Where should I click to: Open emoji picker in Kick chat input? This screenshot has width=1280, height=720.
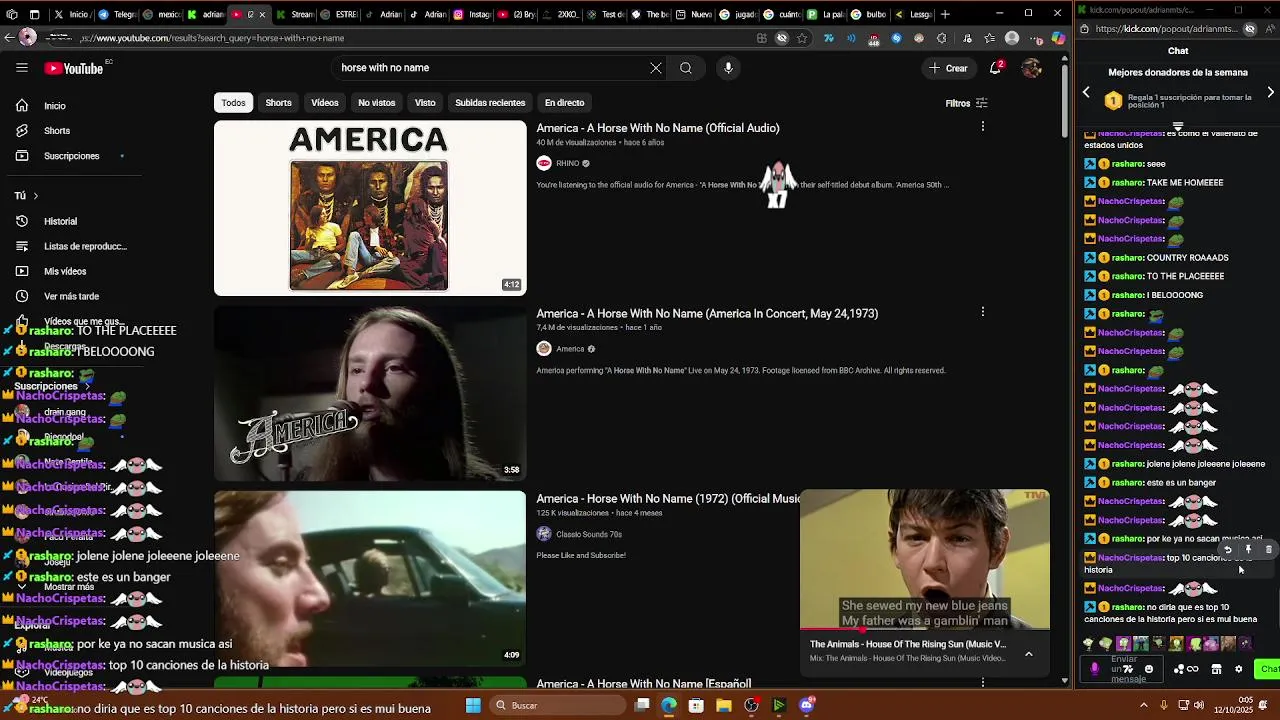(1149, 669)
